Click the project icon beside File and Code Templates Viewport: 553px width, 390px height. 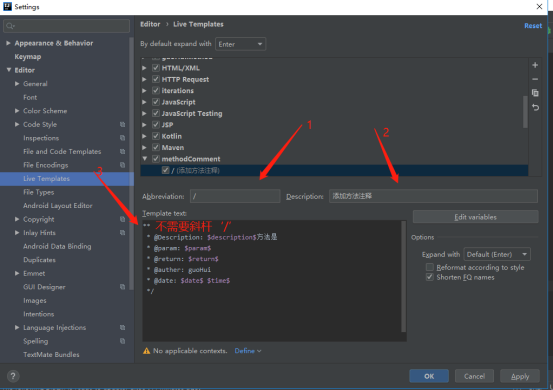pos(122,152)
